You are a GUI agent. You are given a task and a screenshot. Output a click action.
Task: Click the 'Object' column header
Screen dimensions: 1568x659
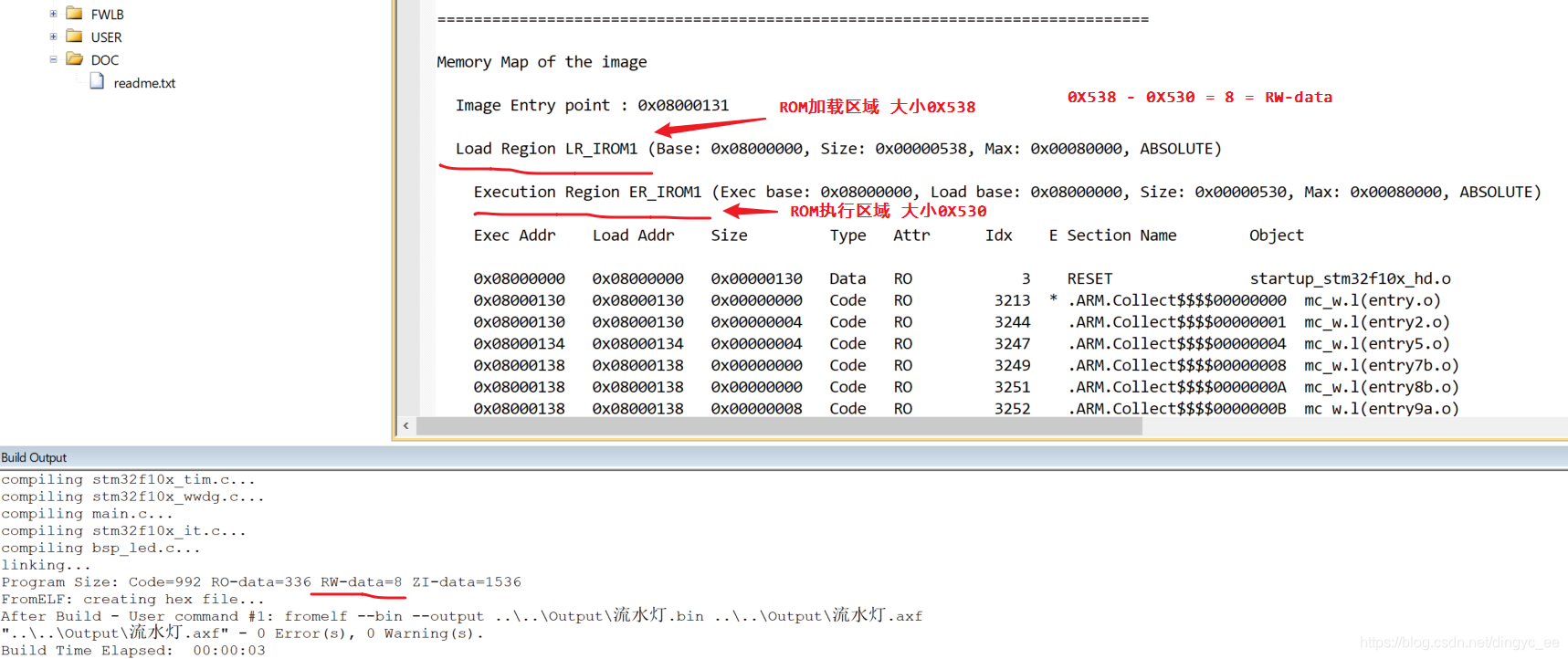tap(1276, 235)
